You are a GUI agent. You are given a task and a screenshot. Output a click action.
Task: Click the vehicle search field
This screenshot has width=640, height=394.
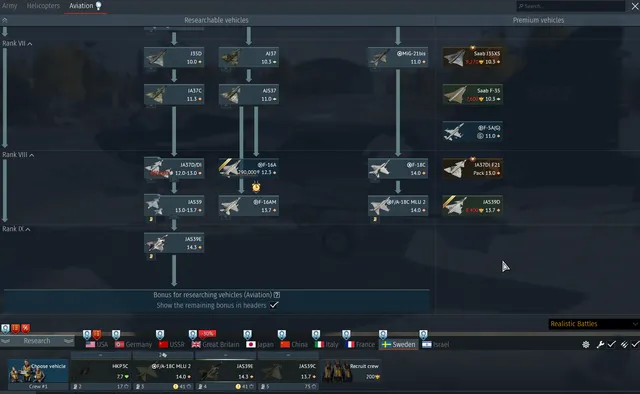click(x=571, y=6)
